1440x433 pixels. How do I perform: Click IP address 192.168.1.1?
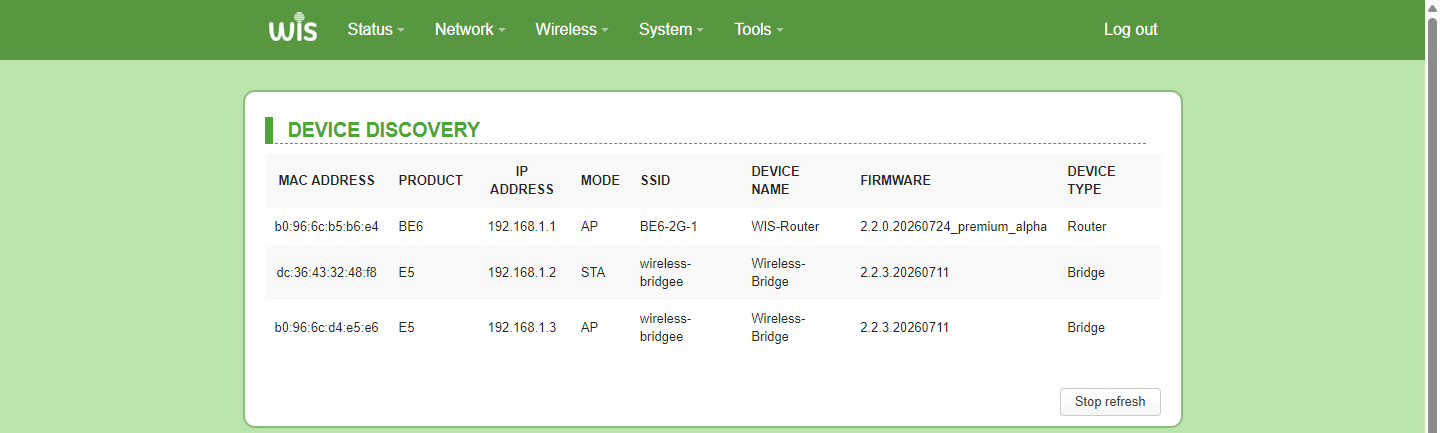pos(522,227)
